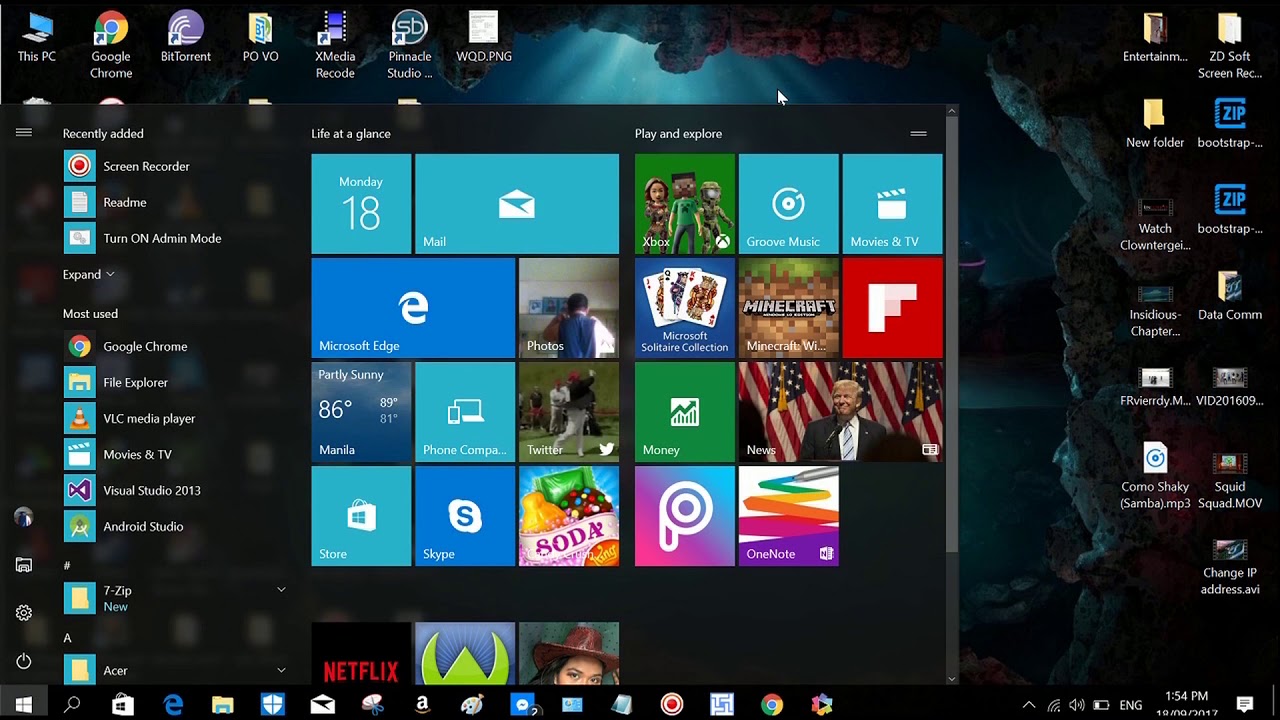Select the BitTorrent desktop icon
The height and width of the screenshot is (720, 1280).
point(186,37)
